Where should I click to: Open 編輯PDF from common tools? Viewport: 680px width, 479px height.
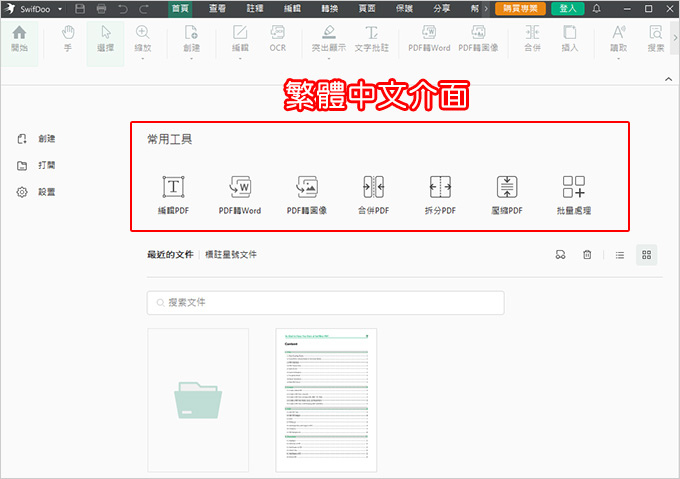173,195
